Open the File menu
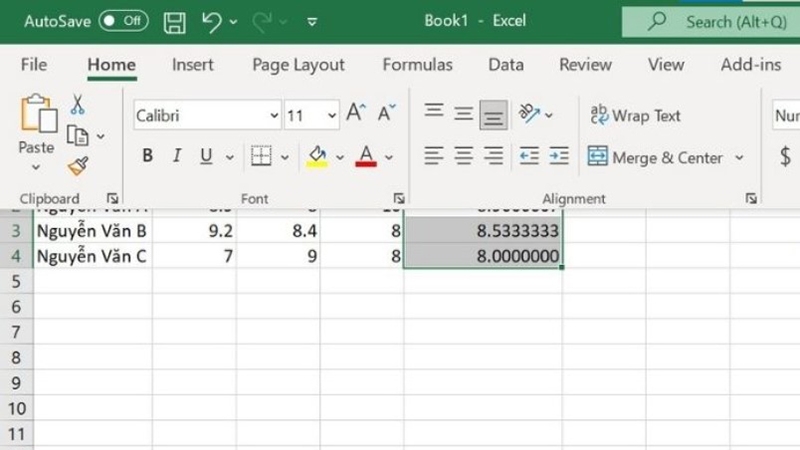 (x=34, y=65)
